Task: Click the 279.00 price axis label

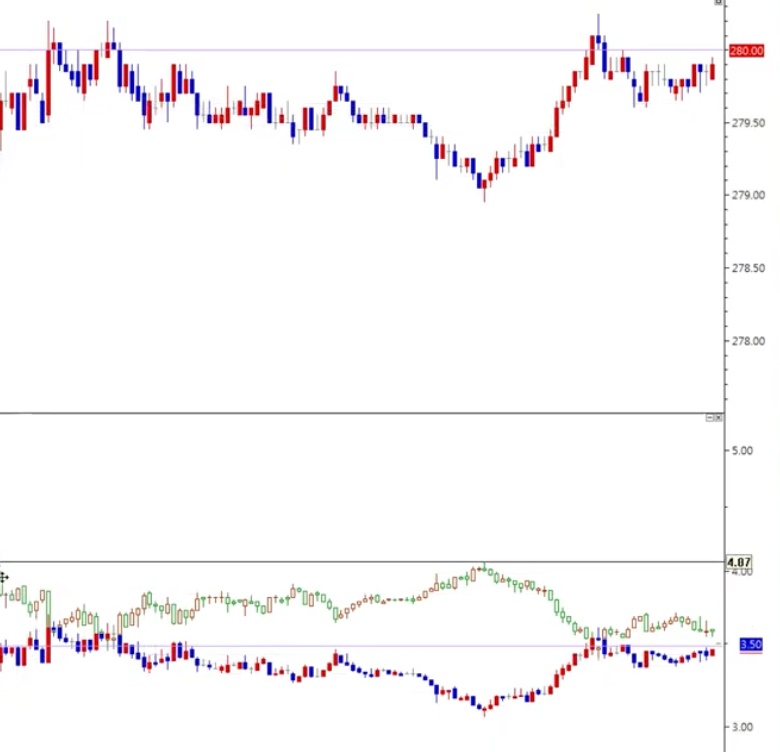Action: click(748, 195)
